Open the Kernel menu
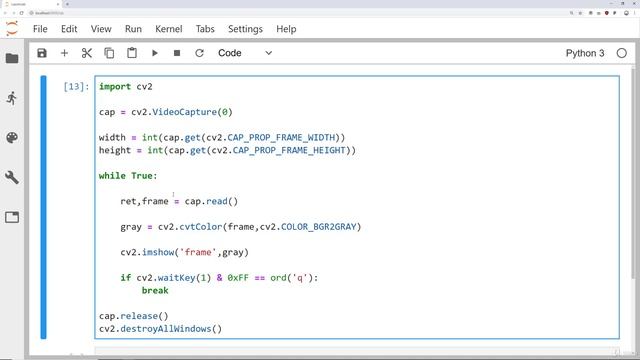640x360 pixels. (x=169, y=29)
